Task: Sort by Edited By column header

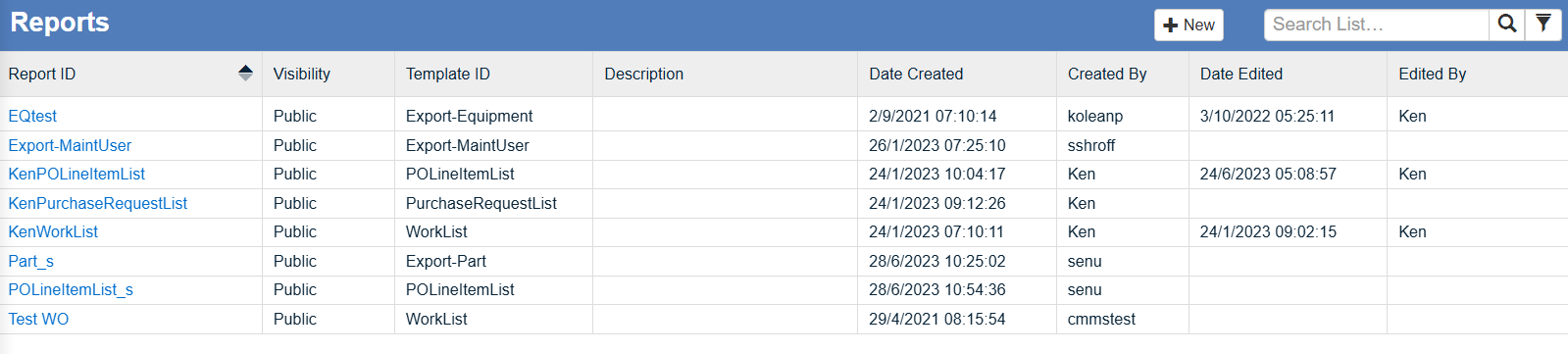Action: [1433, 74]
